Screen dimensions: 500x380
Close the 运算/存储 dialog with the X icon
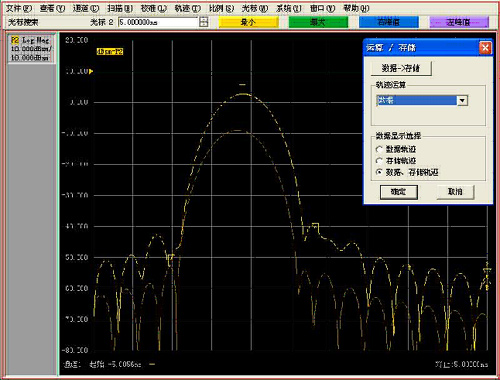point(485,48)
